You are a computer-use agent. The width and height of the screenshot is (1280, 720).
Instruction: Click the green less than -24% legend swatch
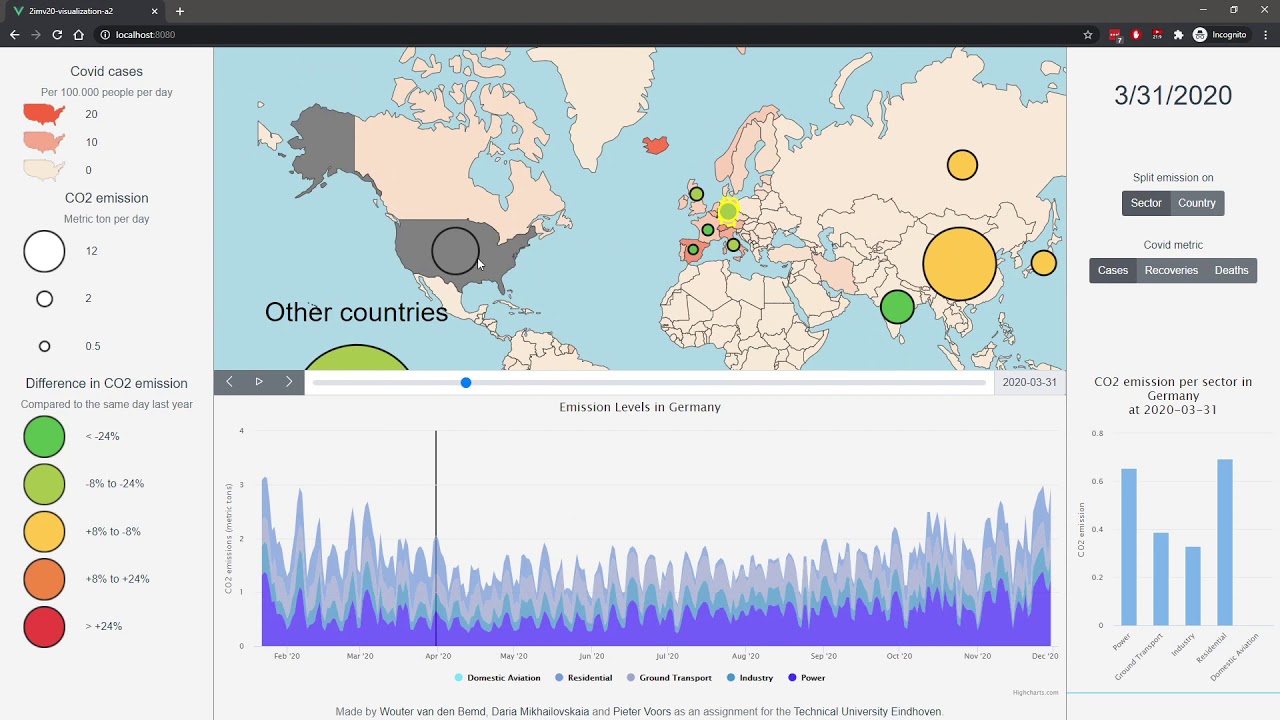44,437
